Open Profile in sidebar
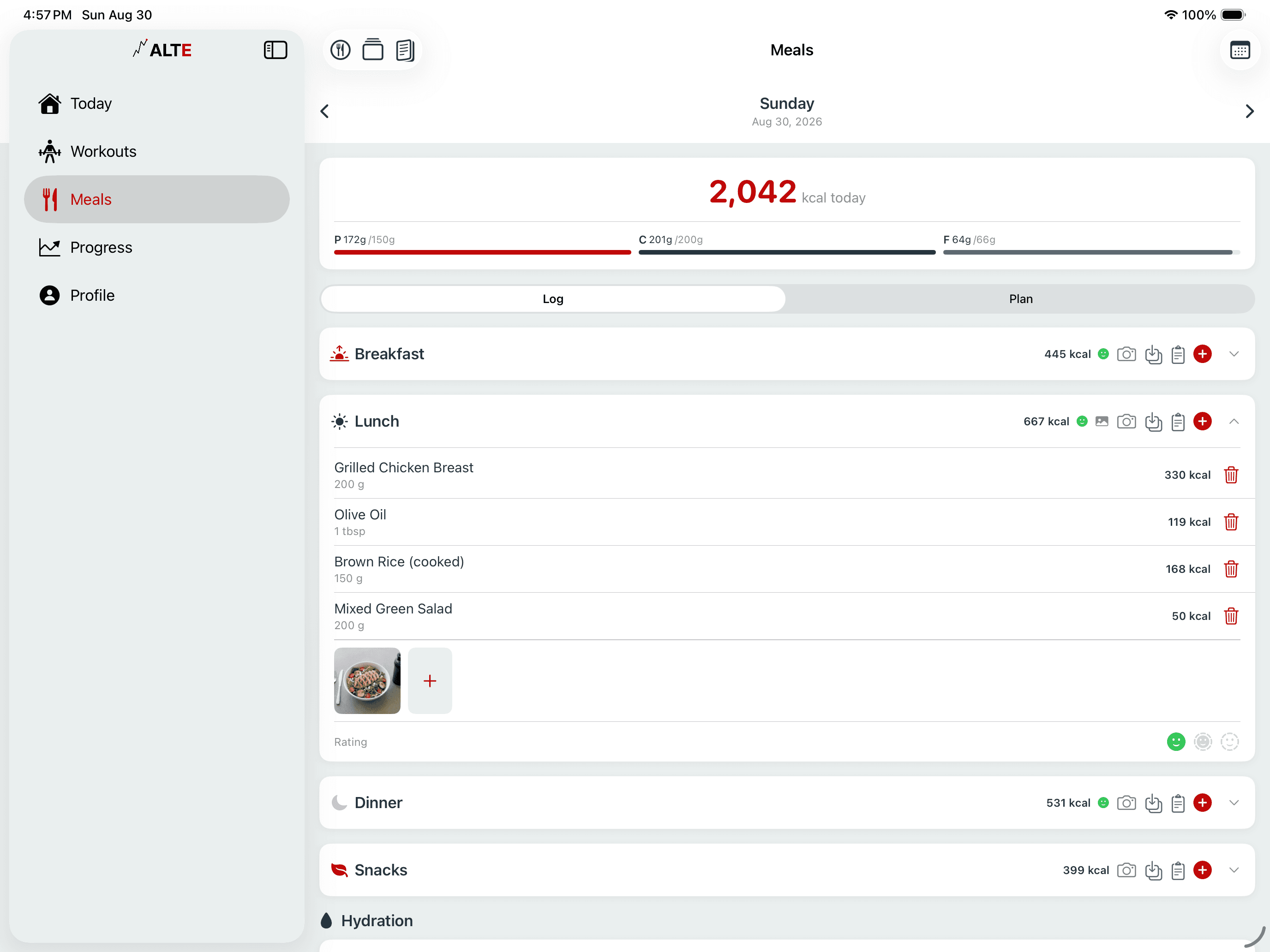This screenshot has width=1270, height=952. click(x=157, y=296)
